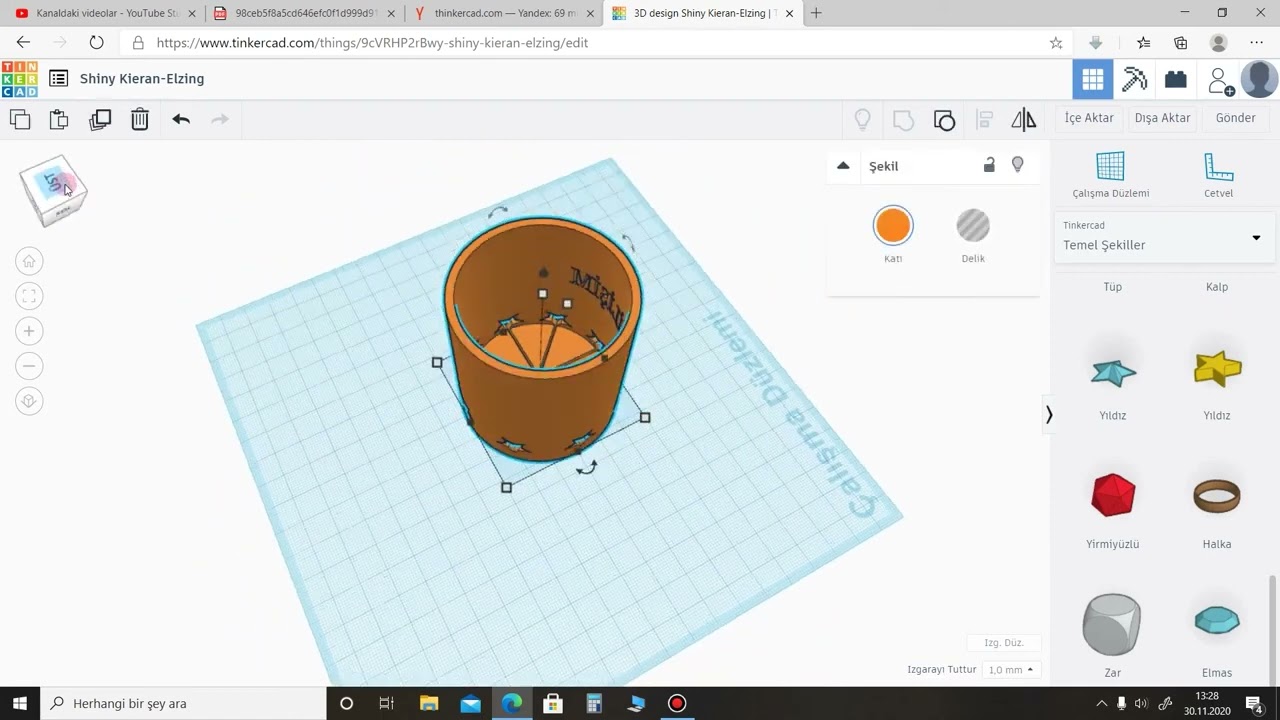Click the Paste icon in the toolbar
Screen dimensions: 1280x720
pos(59,119)
